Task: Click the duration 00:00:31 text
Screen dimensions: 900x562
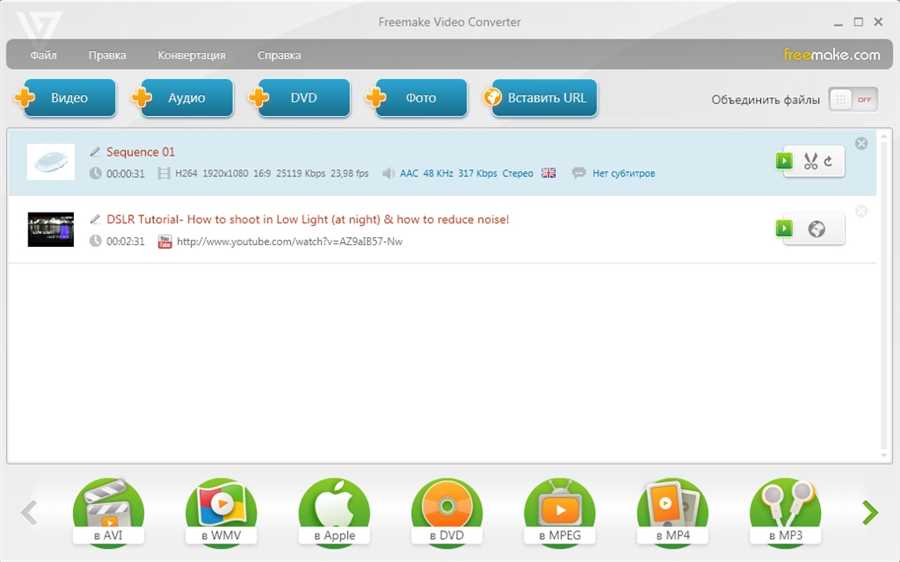Action: point(126,173)
